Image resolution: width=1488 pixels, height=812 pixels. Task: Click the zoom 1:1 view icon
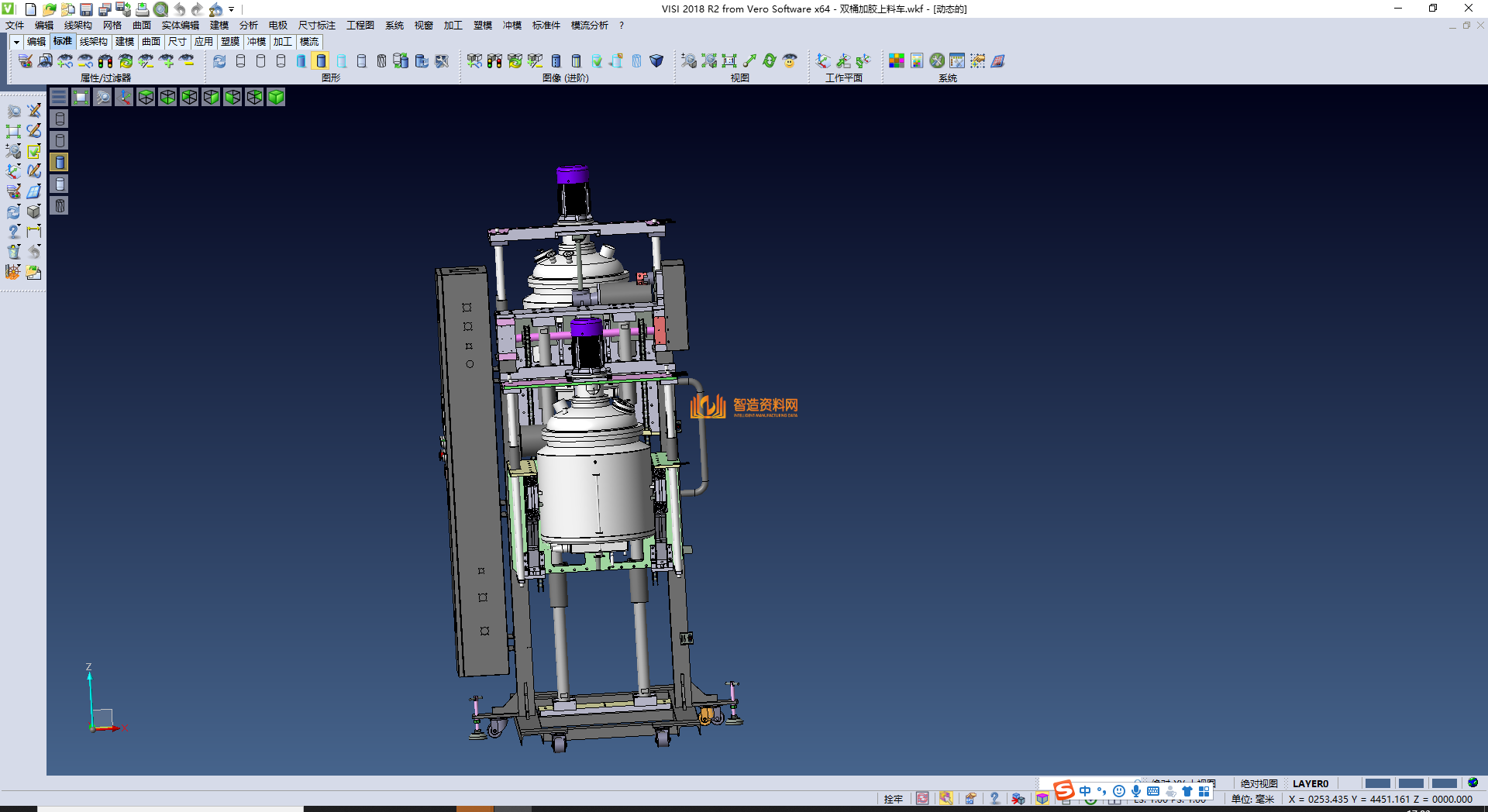[x=729, y=60]
